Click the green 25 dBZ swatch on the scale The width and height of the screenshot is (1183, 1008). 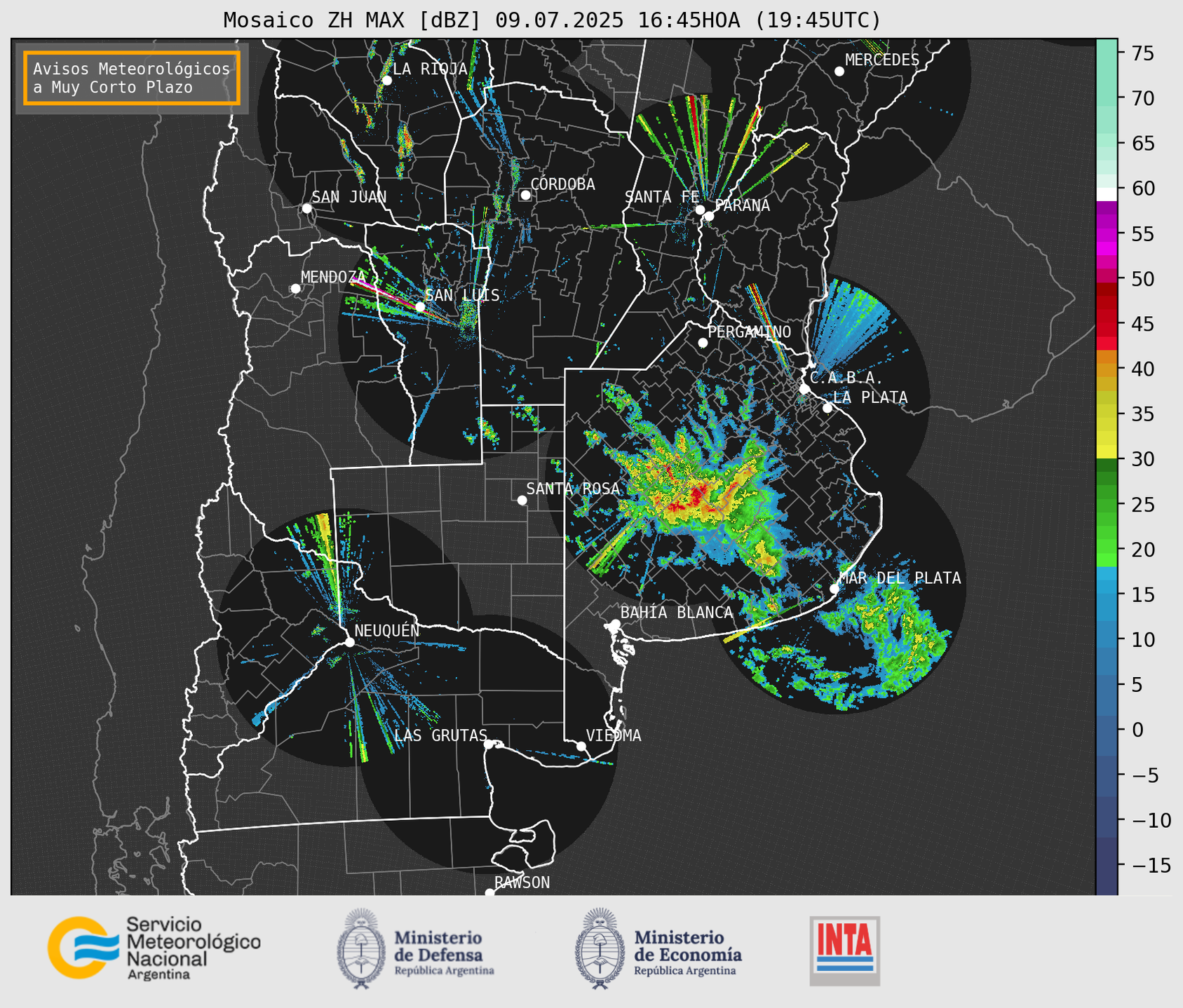click(x=1107, y=505)
